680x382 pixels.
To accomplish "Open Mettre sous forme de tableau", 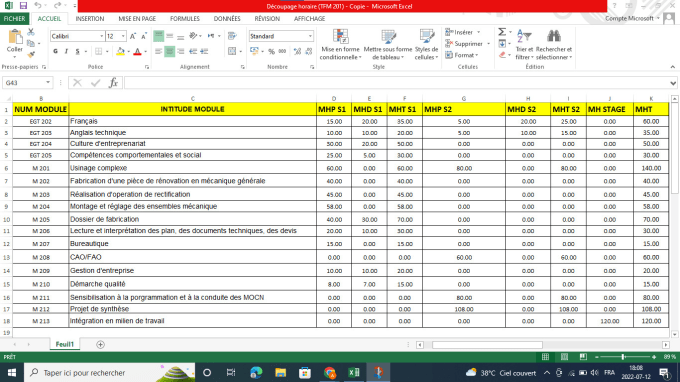I will [388, 45].
